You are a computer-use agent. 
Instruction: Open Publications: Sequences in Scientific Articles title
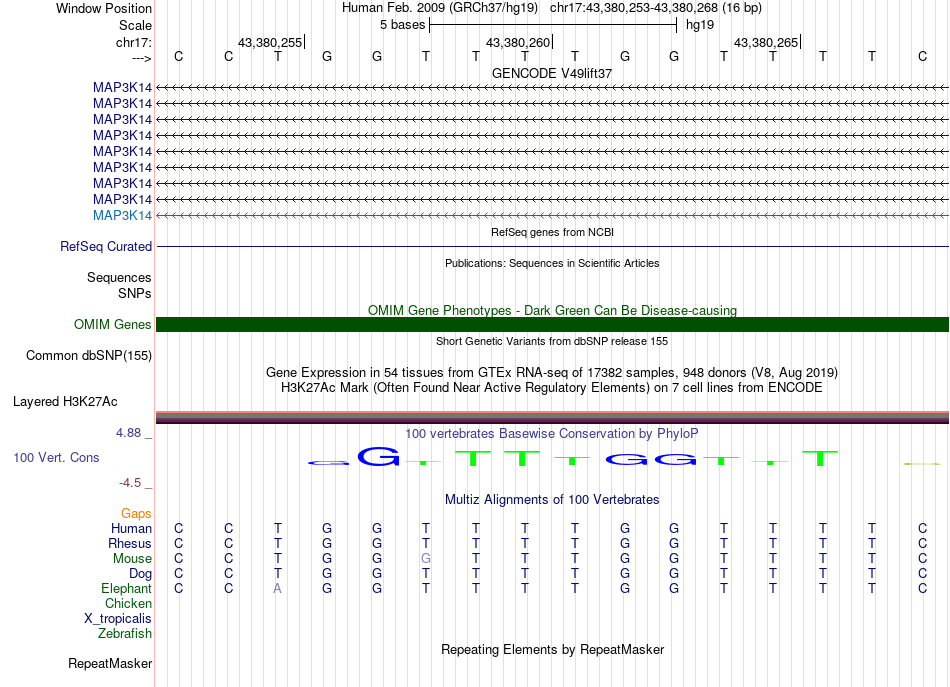coord(552,263)
